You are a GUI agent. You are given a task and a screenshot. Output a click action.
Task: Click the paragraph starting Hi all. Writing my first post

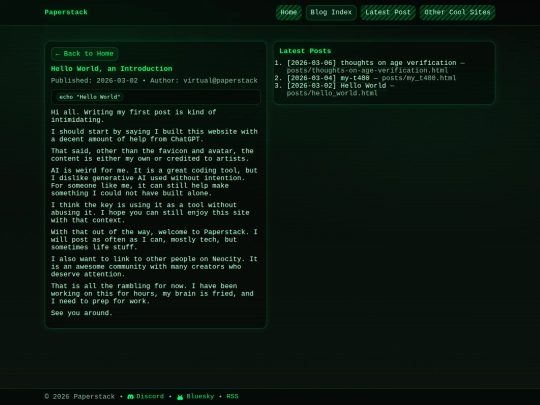coord(134,116)
